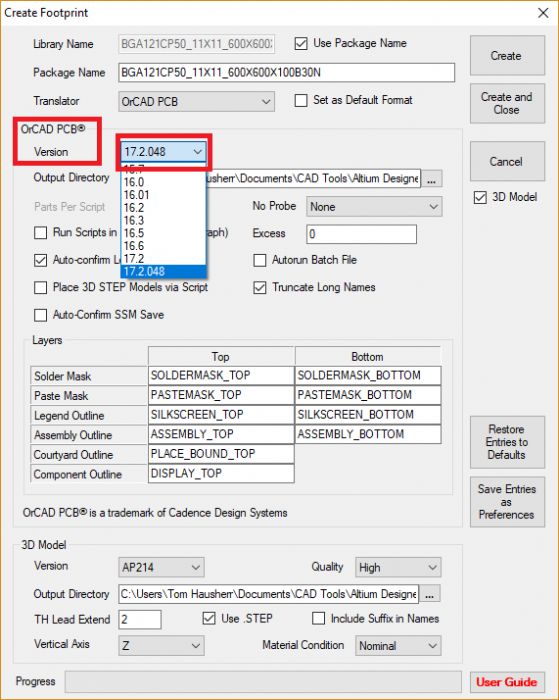559x700 pixels.
Task: Edit ASSEMBLY_BOTTOM layer field
Action: coord(368,434)
